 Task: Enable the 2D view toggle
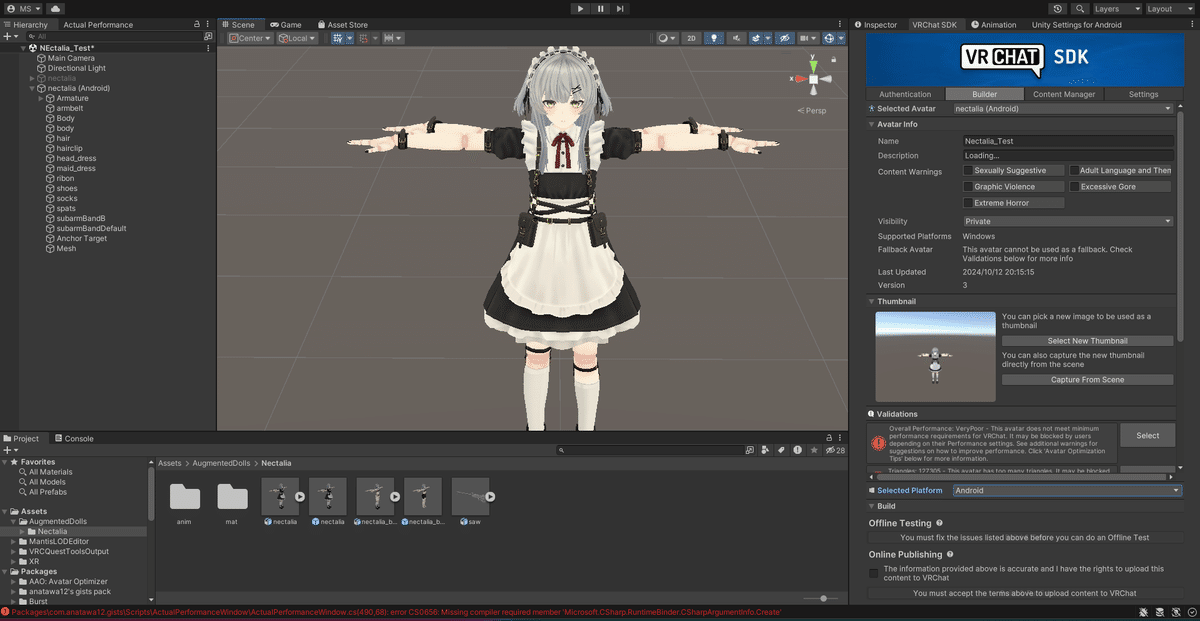point(691,38)
